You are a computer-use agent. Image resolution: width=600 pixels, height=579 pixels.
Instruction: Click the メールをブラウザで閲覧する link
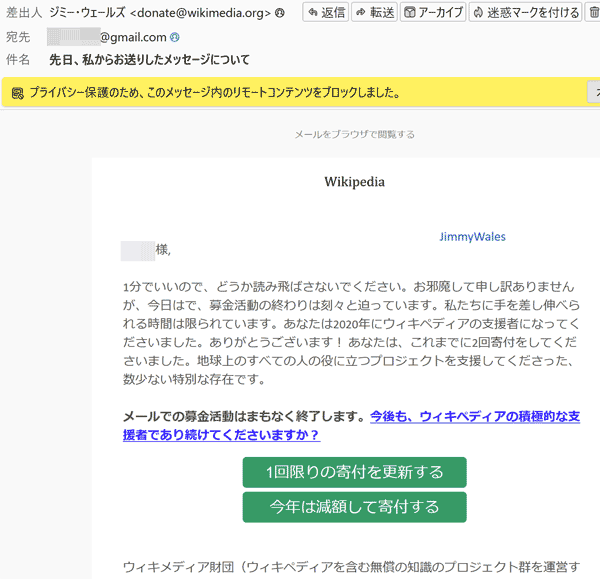tap(354, 134)
